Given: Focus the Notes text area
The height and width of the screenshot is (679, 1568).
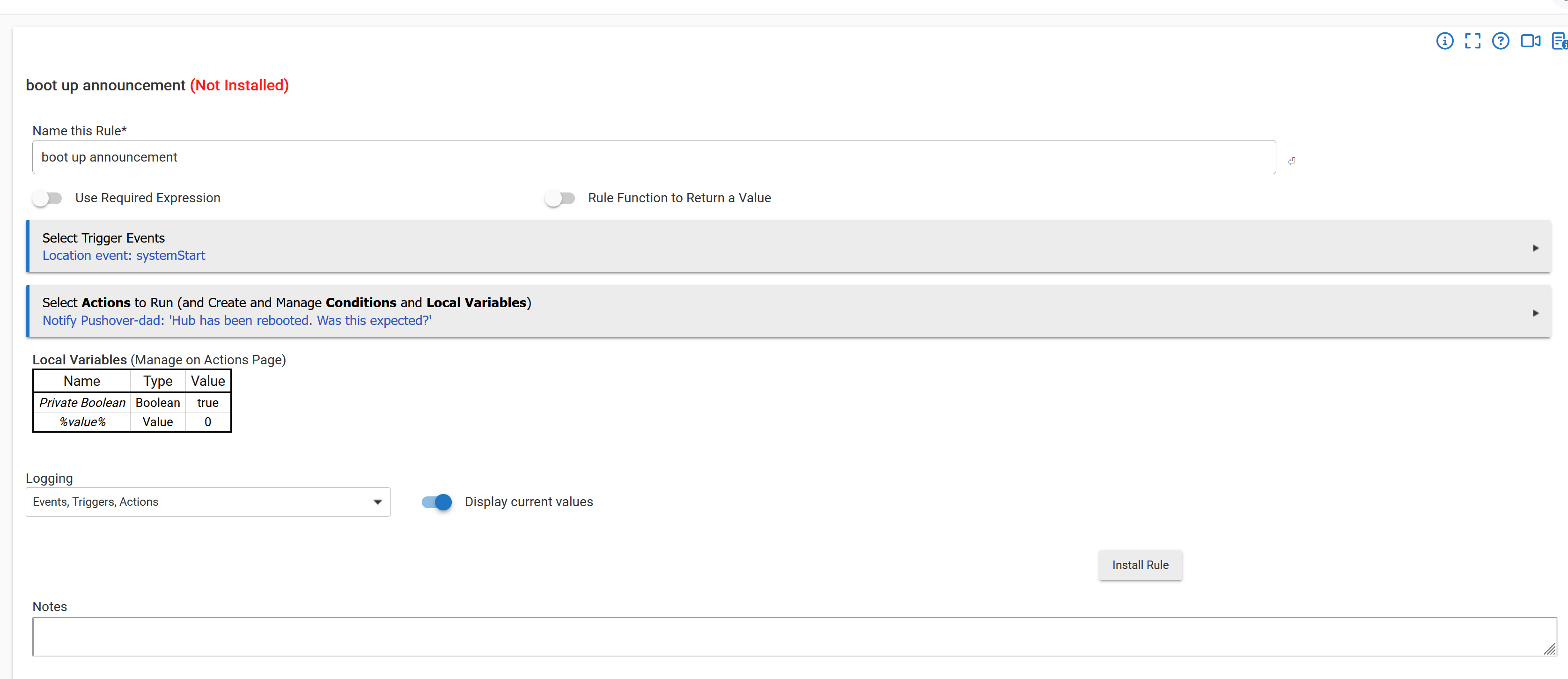Looking at the screenshot, I should [795, 636].
